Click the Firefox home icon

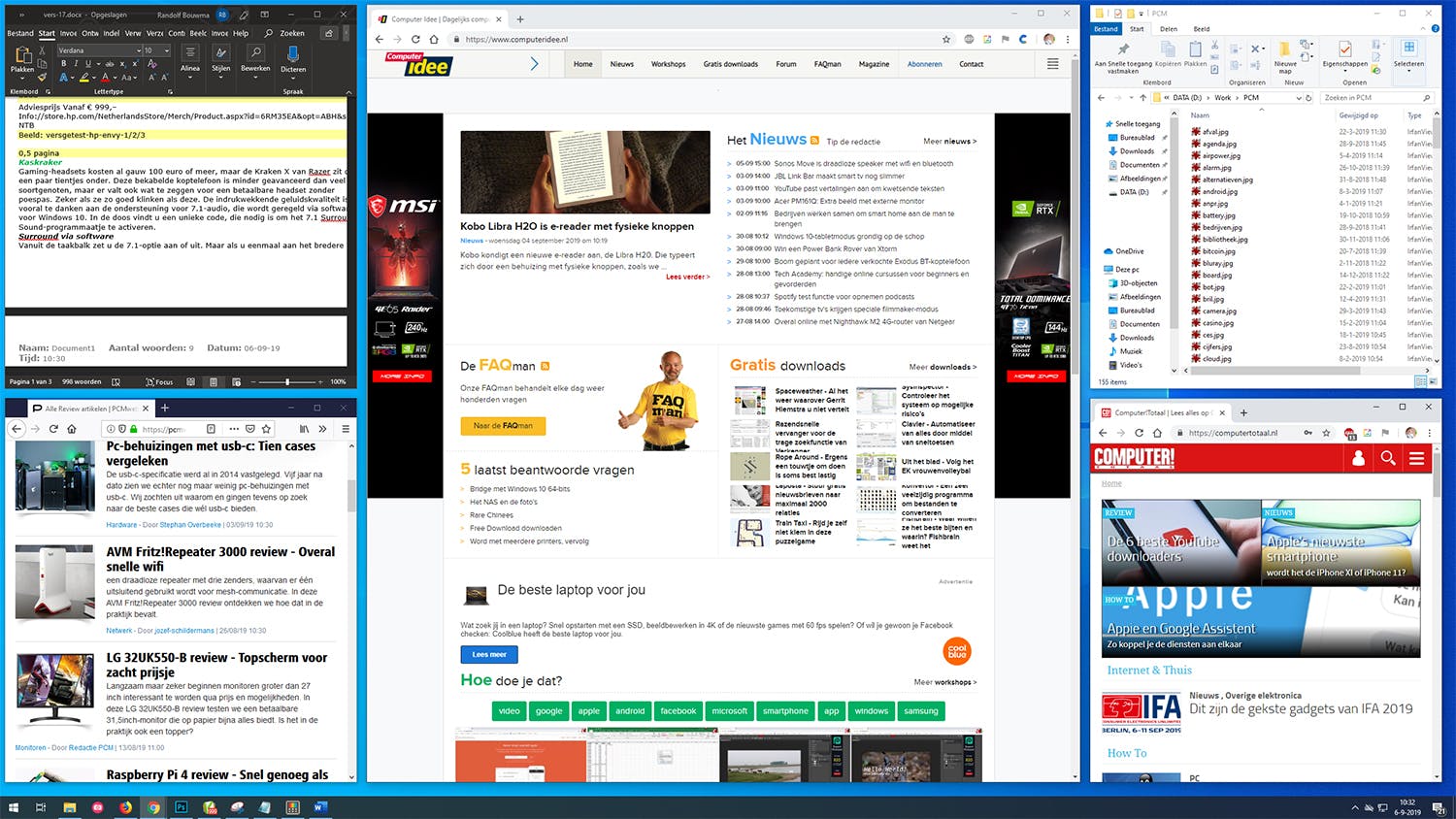71,428
